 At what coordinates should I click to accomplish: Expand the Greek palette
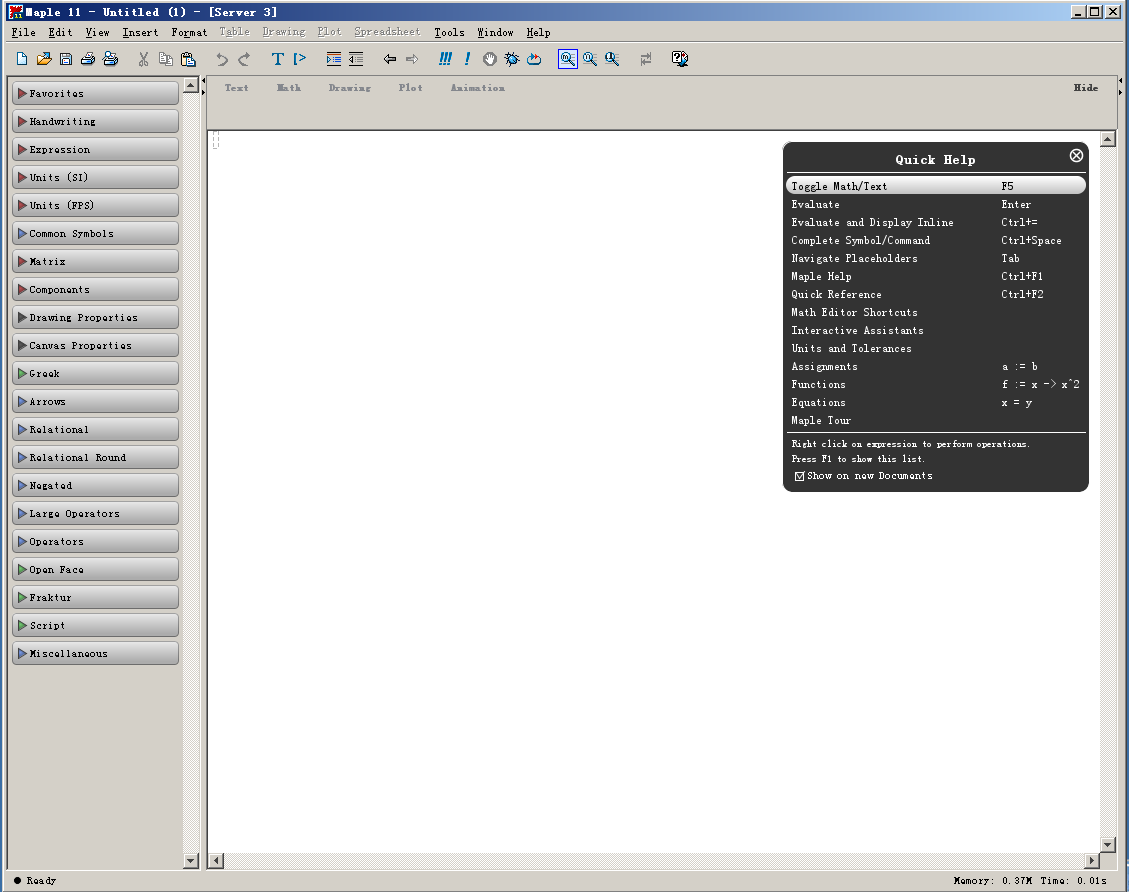point(95,374)
